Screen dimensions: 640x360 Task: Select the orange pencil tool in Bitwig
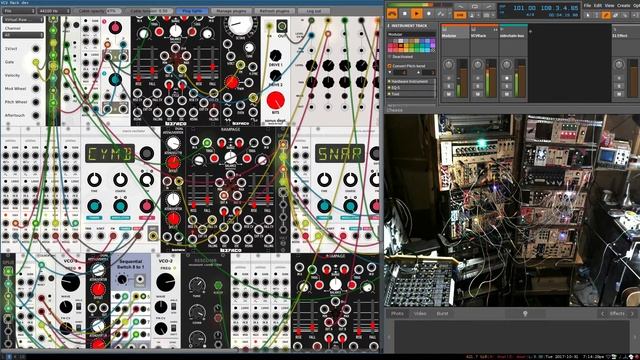(606, 15)
